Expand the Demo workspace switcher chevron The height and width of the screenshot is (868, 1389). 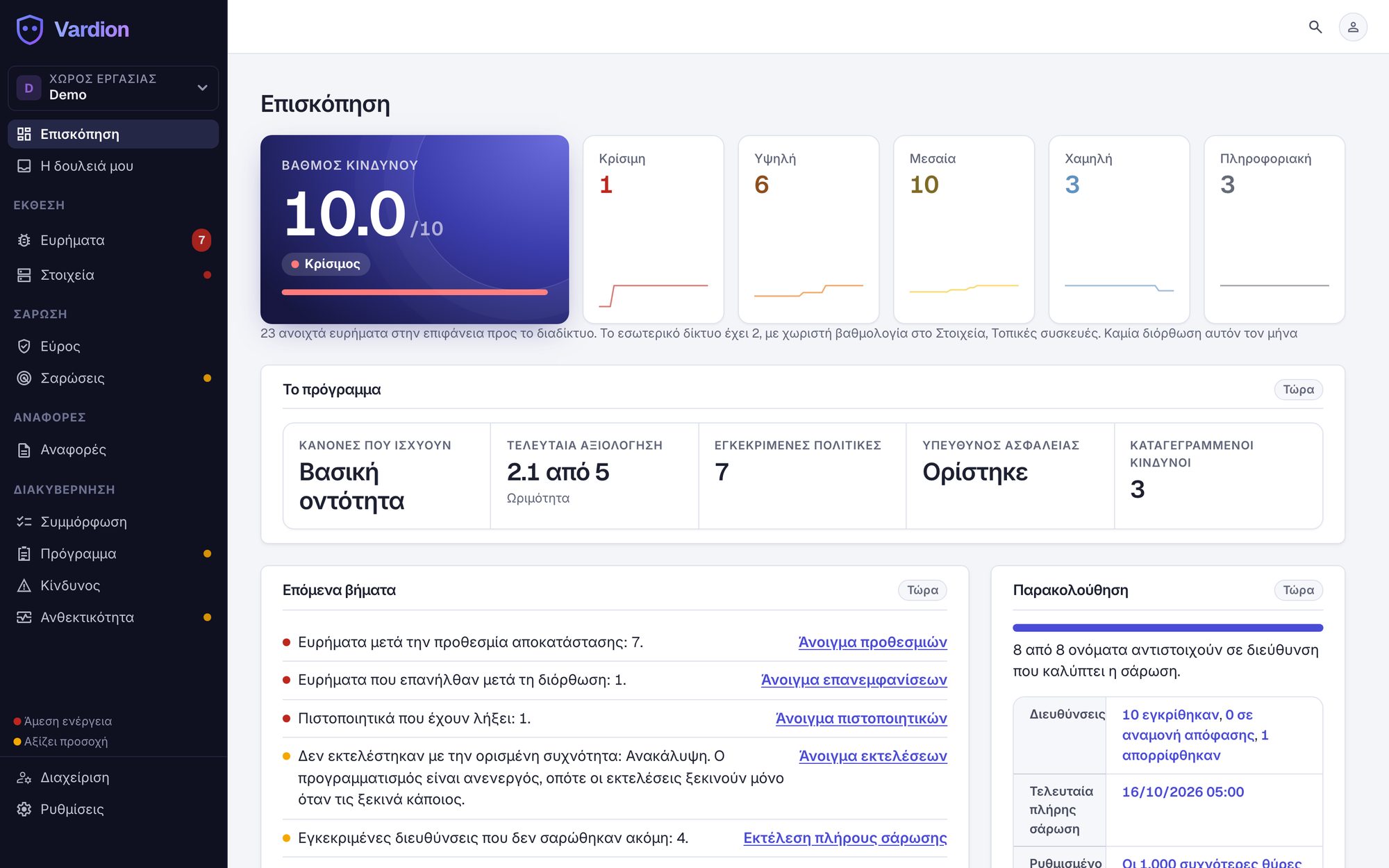202,87
